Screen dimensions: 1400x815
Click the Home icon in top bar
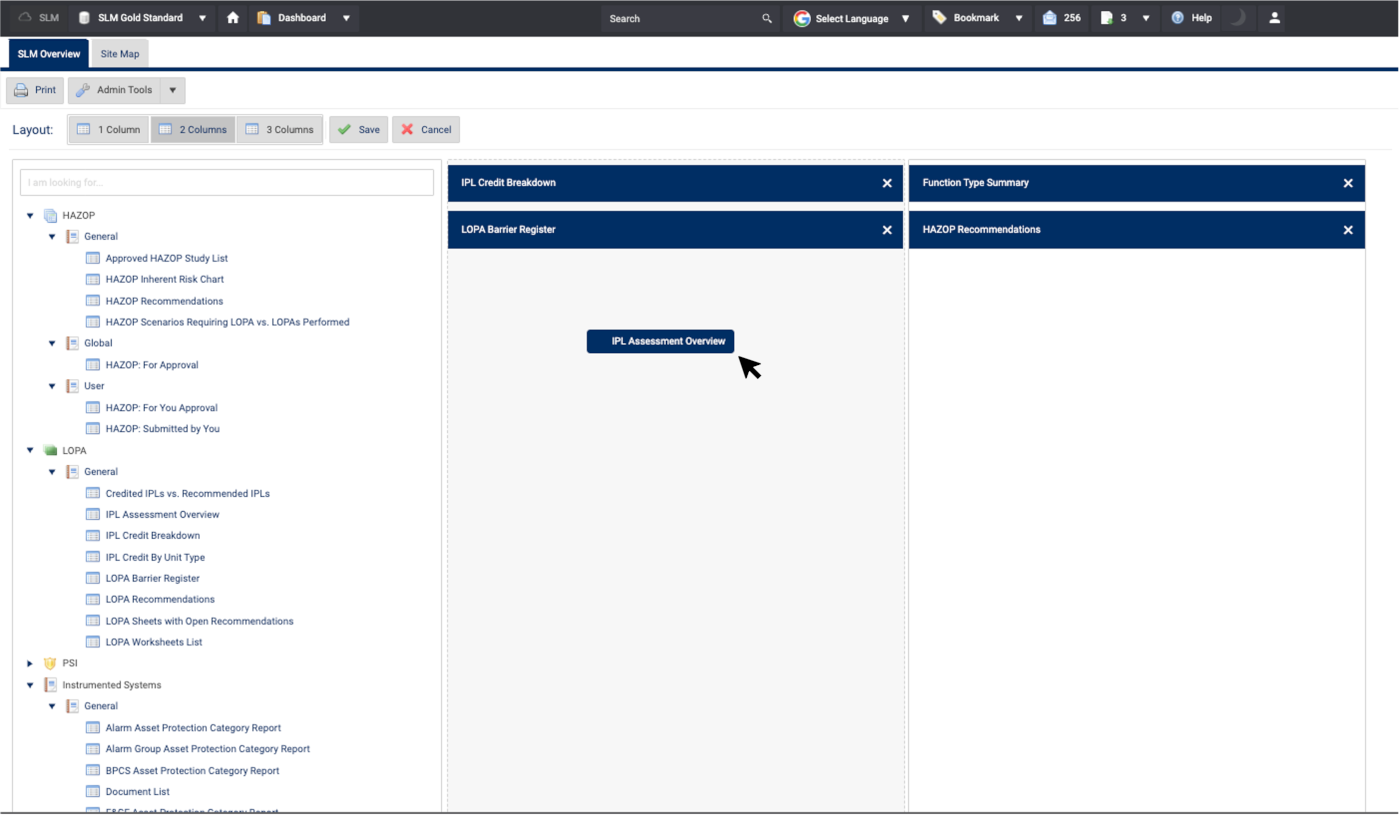tap(233, 18)
